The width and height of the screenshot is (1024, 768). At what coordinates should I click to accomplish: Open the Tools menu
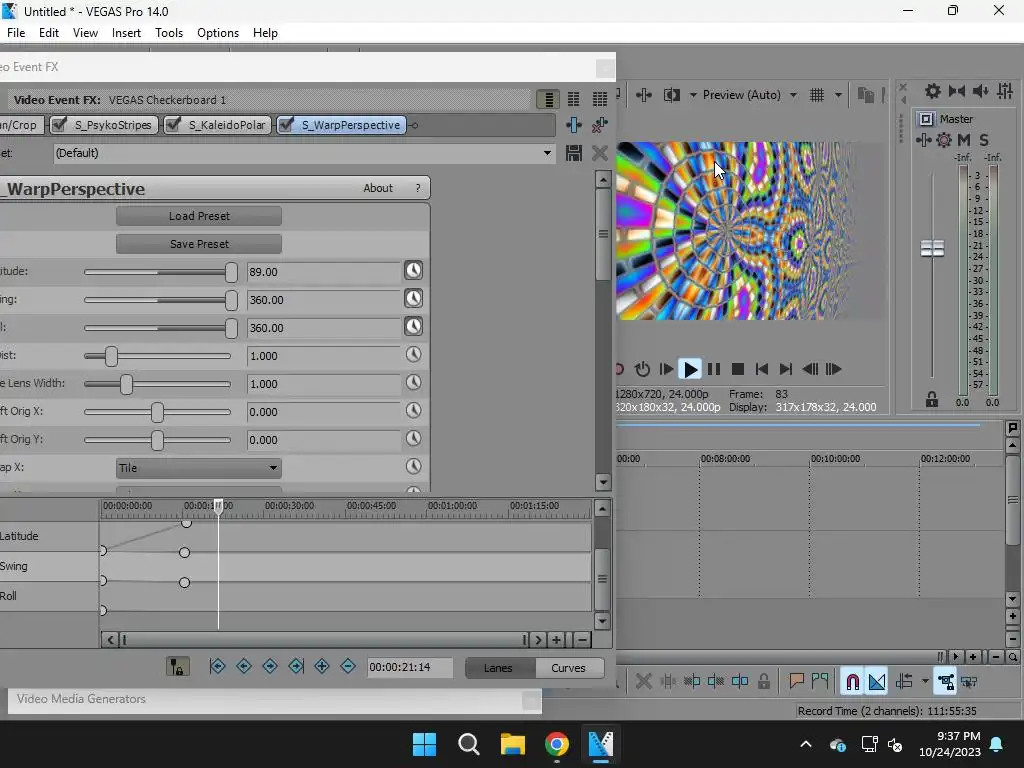coord(168,33)
